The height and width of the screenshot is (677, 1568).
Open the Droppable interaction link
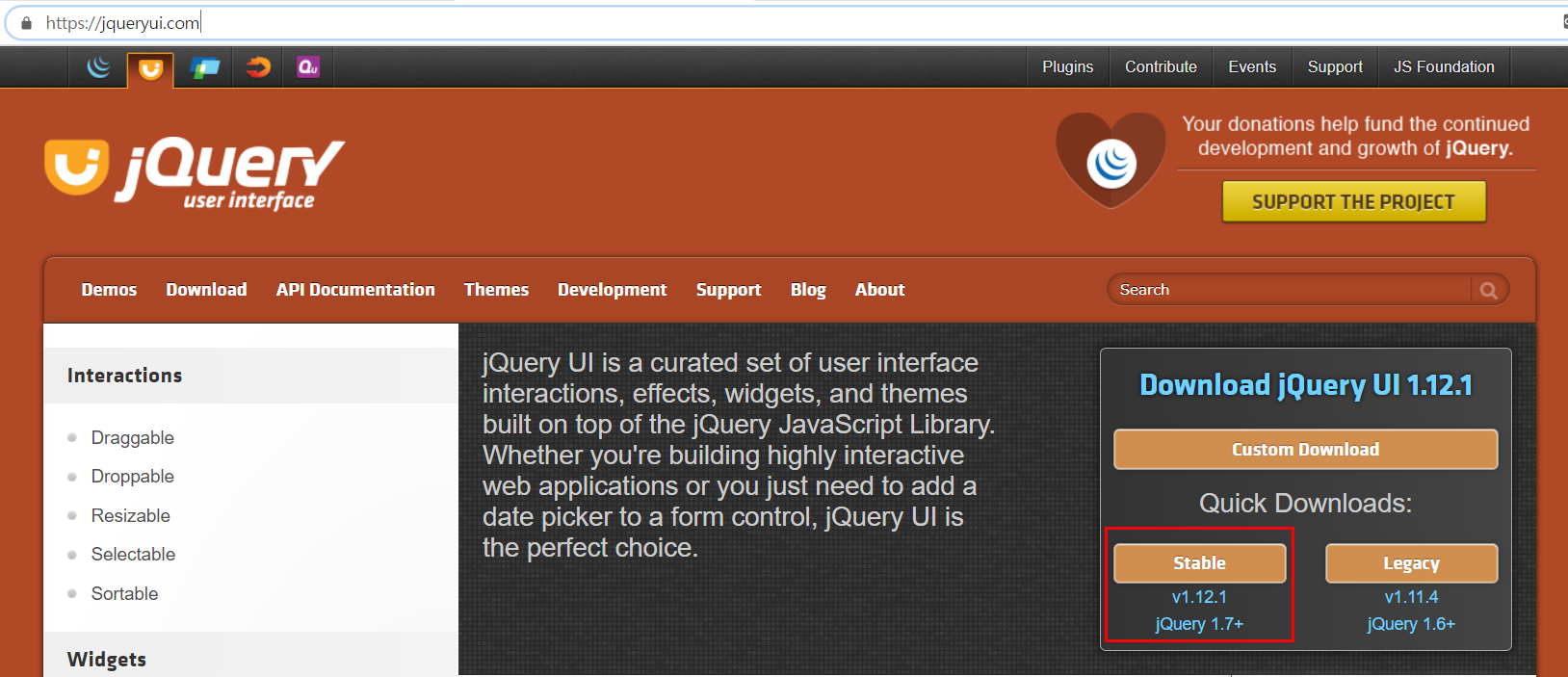point(133,477)
